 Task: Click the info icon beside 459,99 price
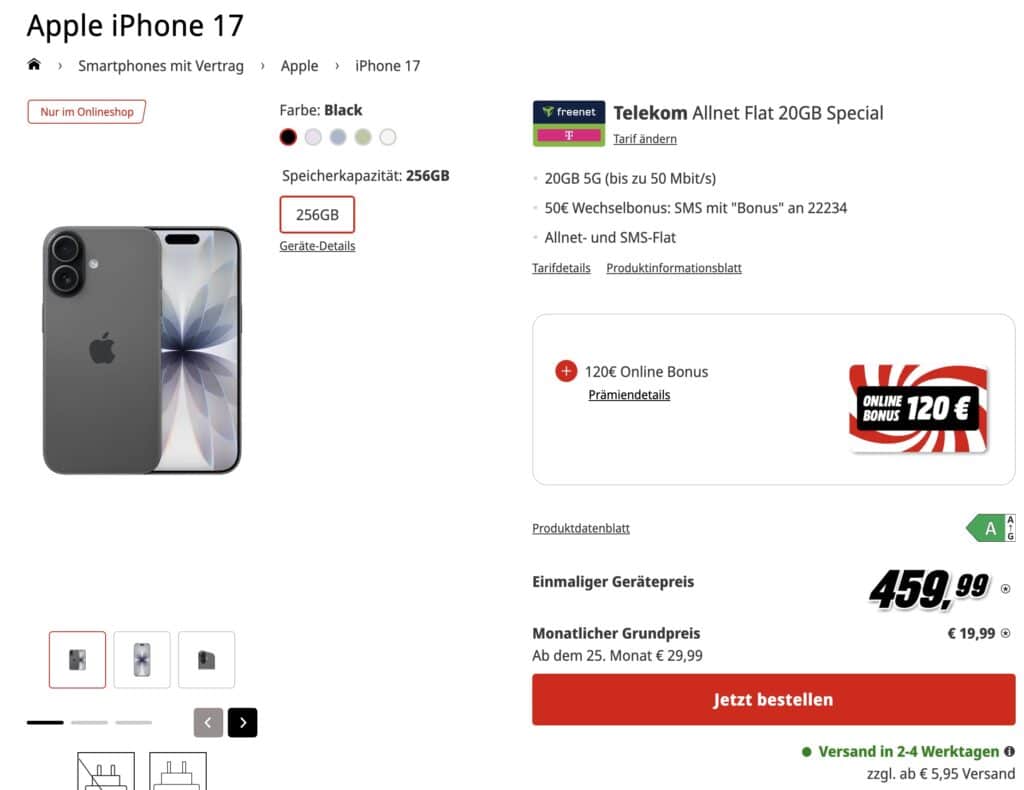(x=1006, y=588)
